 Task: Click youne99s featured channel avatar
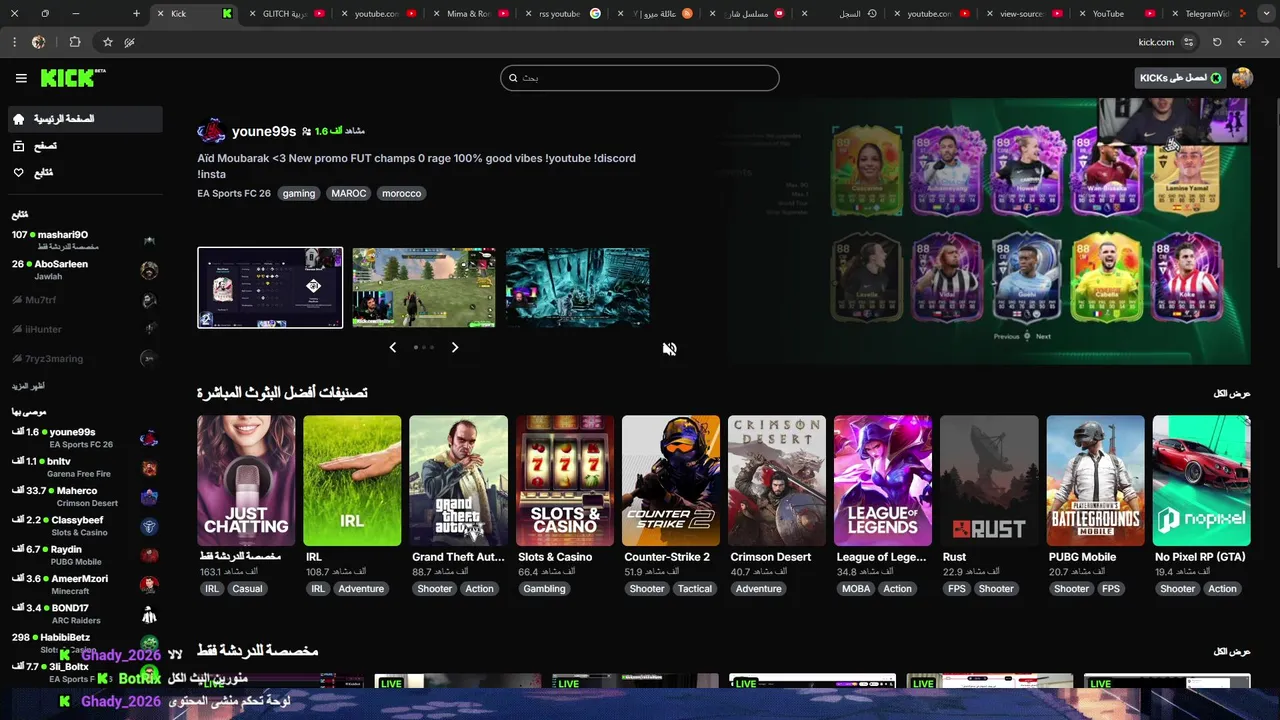[x=211, y=131]
